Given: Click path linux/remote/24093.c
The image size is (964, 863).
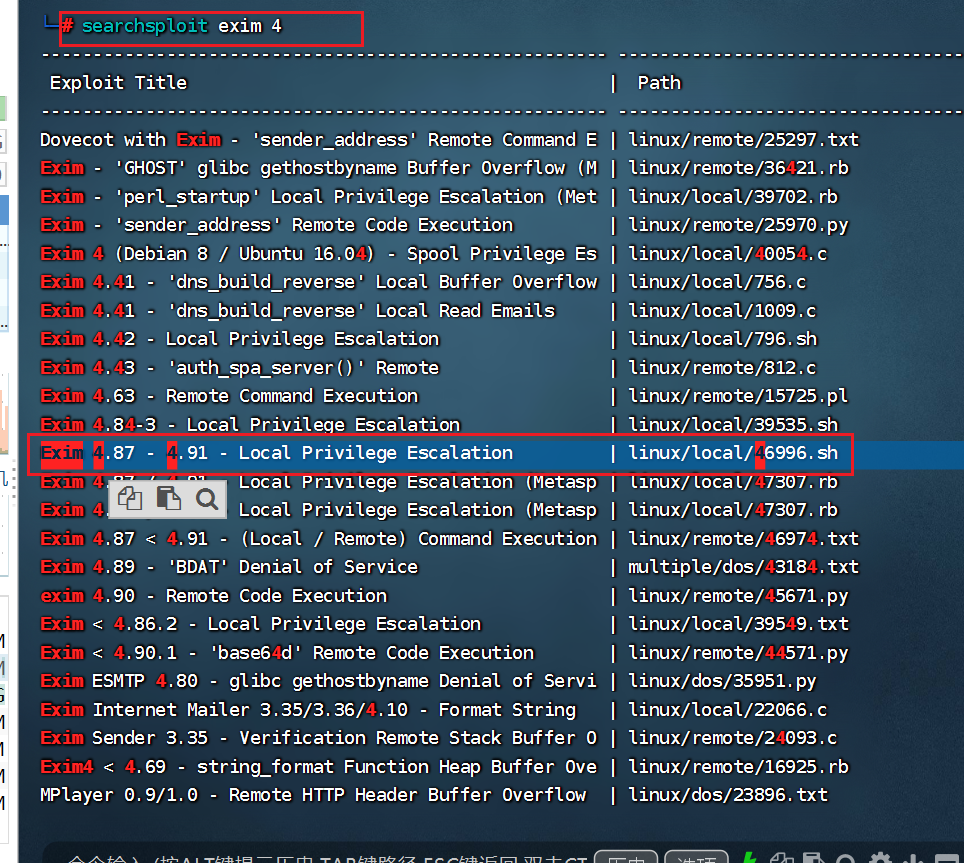Looking at the screenshot, I should (732, 738).
